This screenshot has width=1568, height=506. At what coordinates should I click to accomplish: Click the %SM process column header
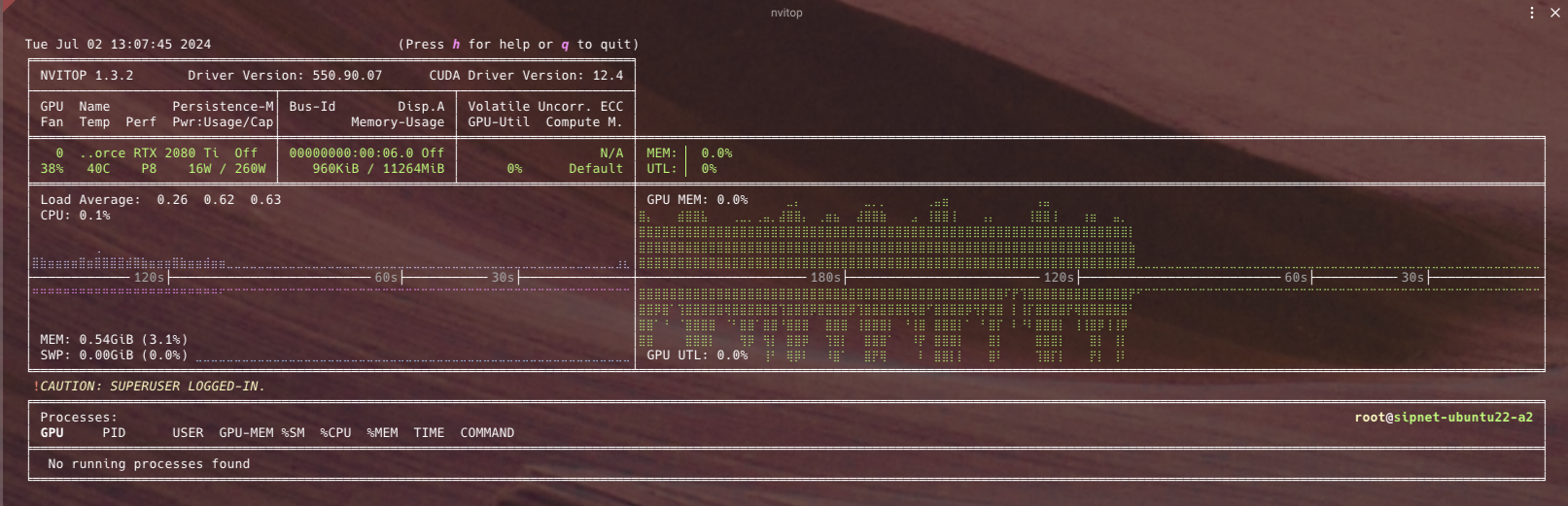[x=293, y=433]
